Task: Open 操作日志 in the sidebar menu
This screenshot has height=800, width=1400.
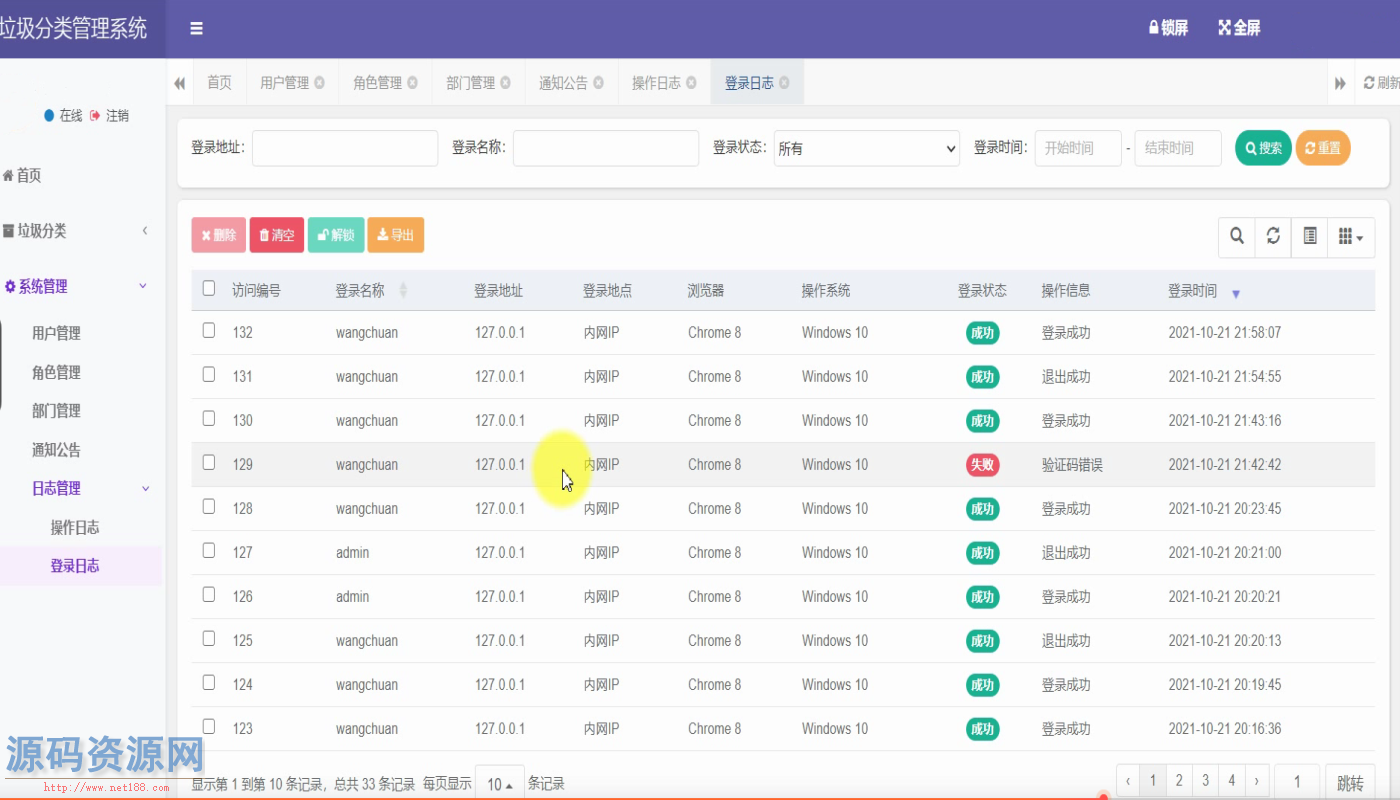Action: click(x=75, y=527)
